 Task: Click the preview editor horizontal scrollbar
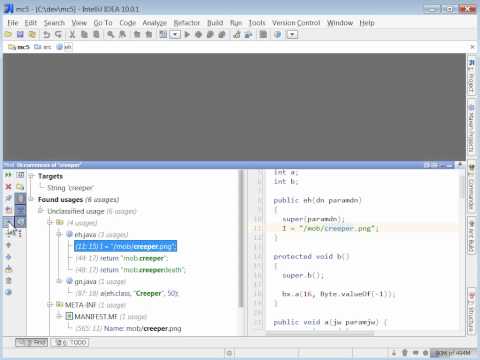click(x=320, y=333)
